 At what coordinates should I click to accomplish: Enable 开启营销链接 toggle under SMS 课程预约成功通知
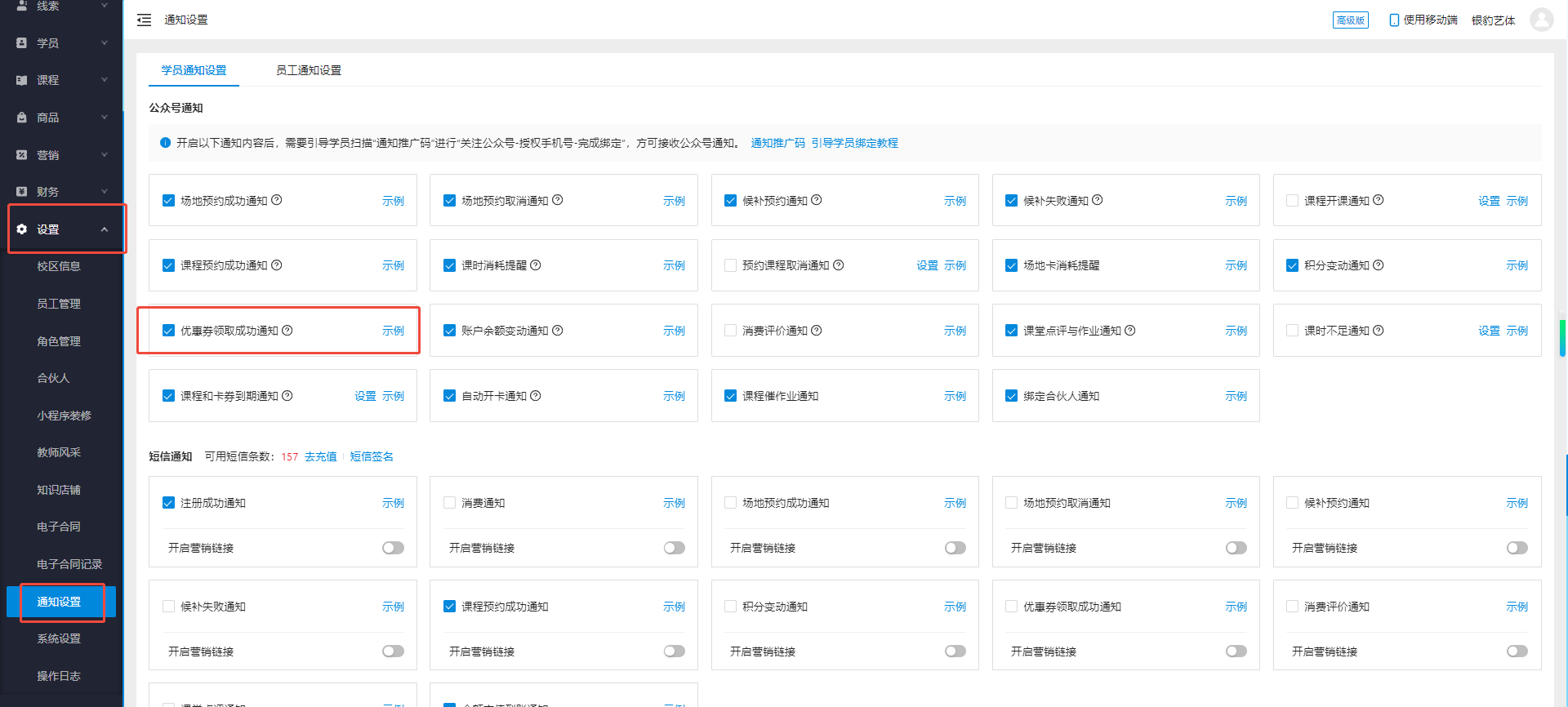coord(675,651)
